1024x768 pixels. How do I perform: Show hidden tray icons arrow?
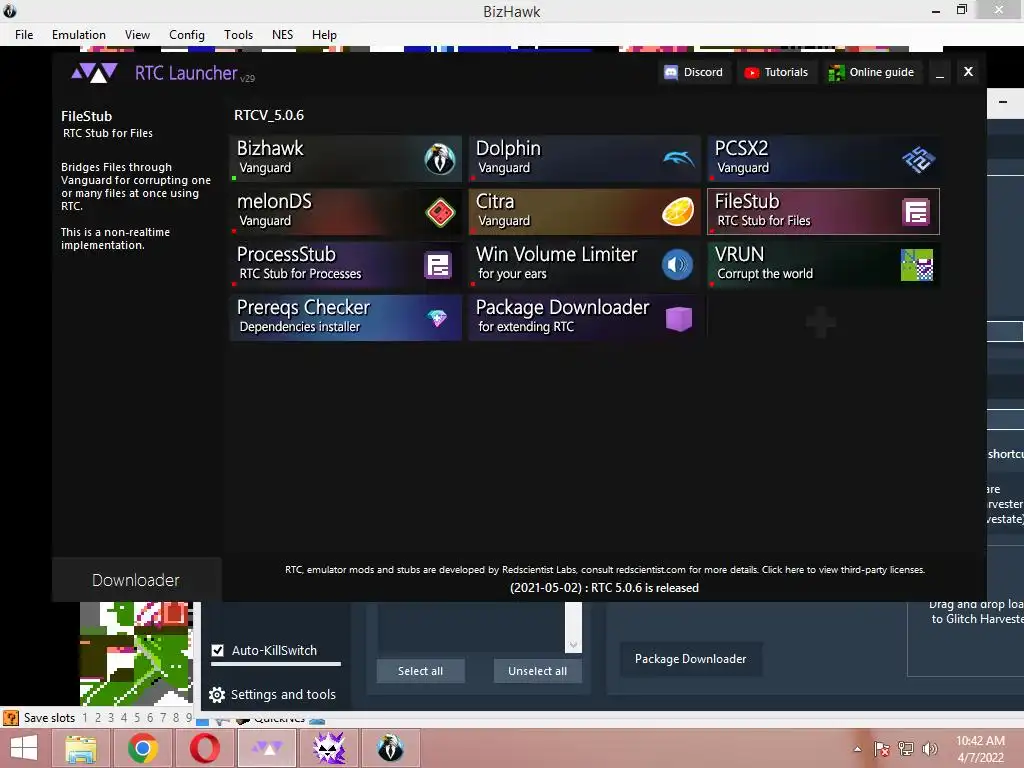[x=857, y=749]
